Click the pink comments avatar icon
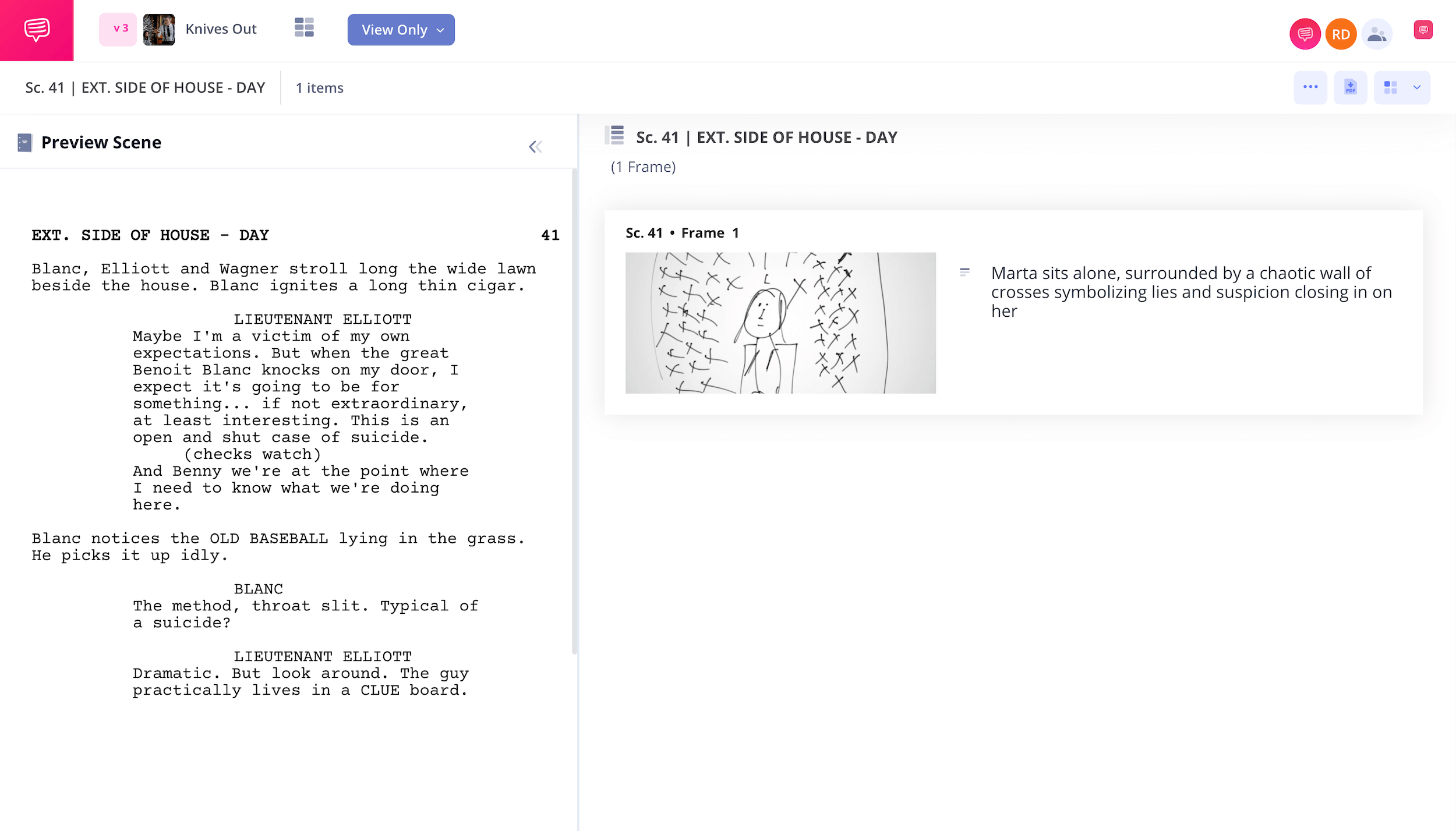The height and width of the screenshot is (831, 1456). (x=1305, y=34)
